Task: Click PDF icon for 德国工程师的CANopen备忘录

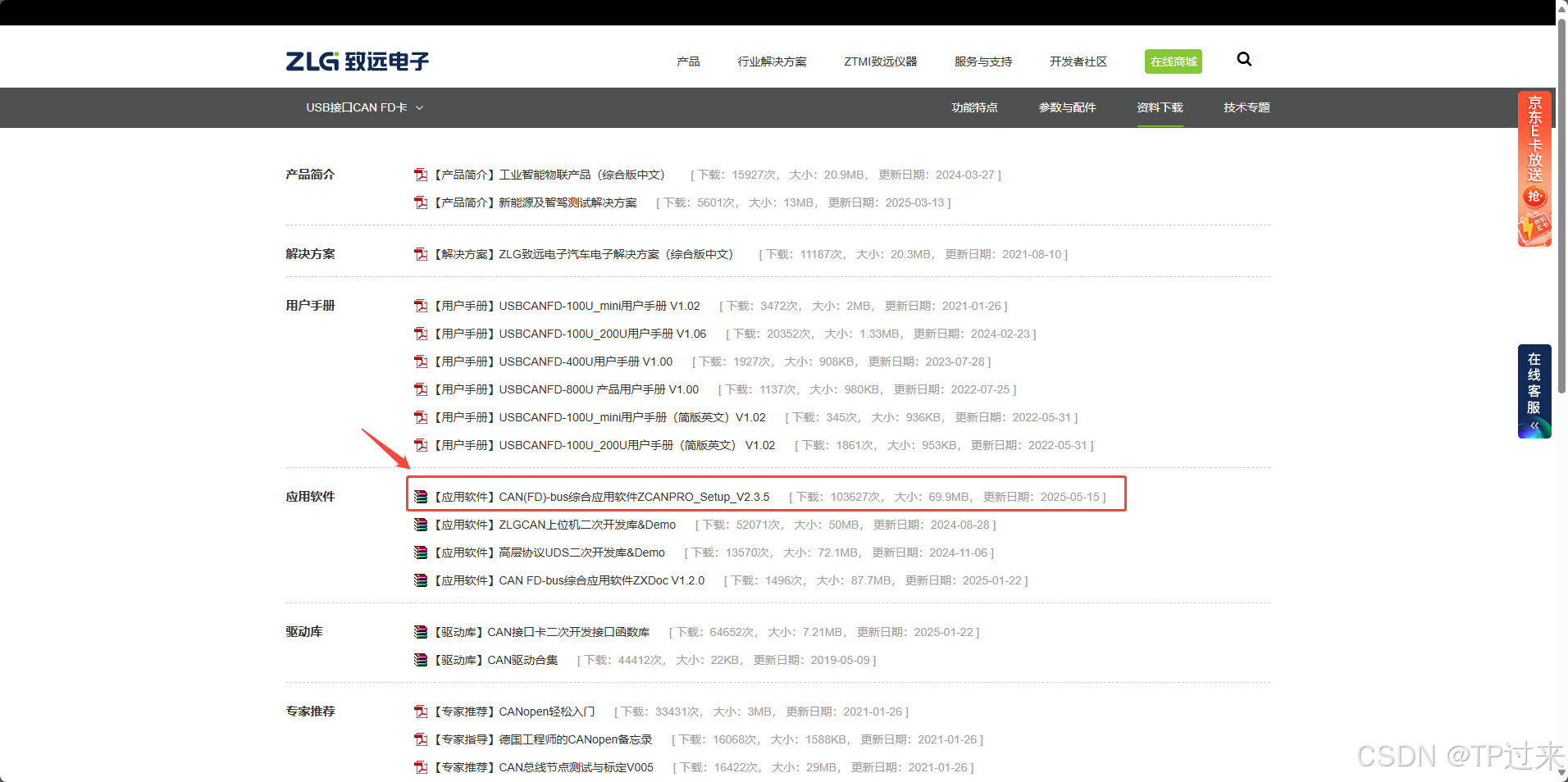Action: 421,739
